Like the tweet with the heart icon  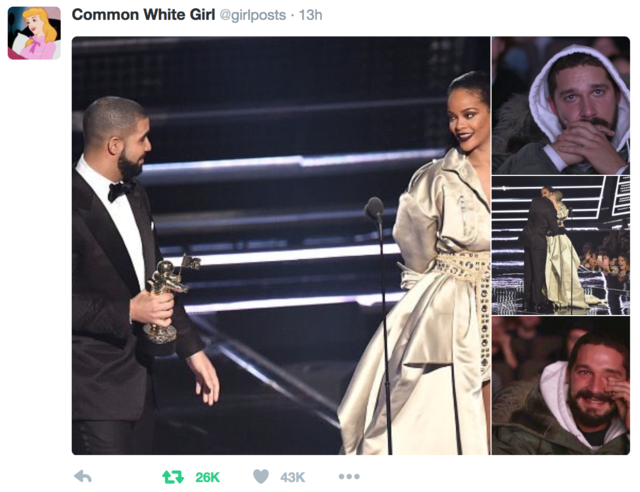(261, 476)
